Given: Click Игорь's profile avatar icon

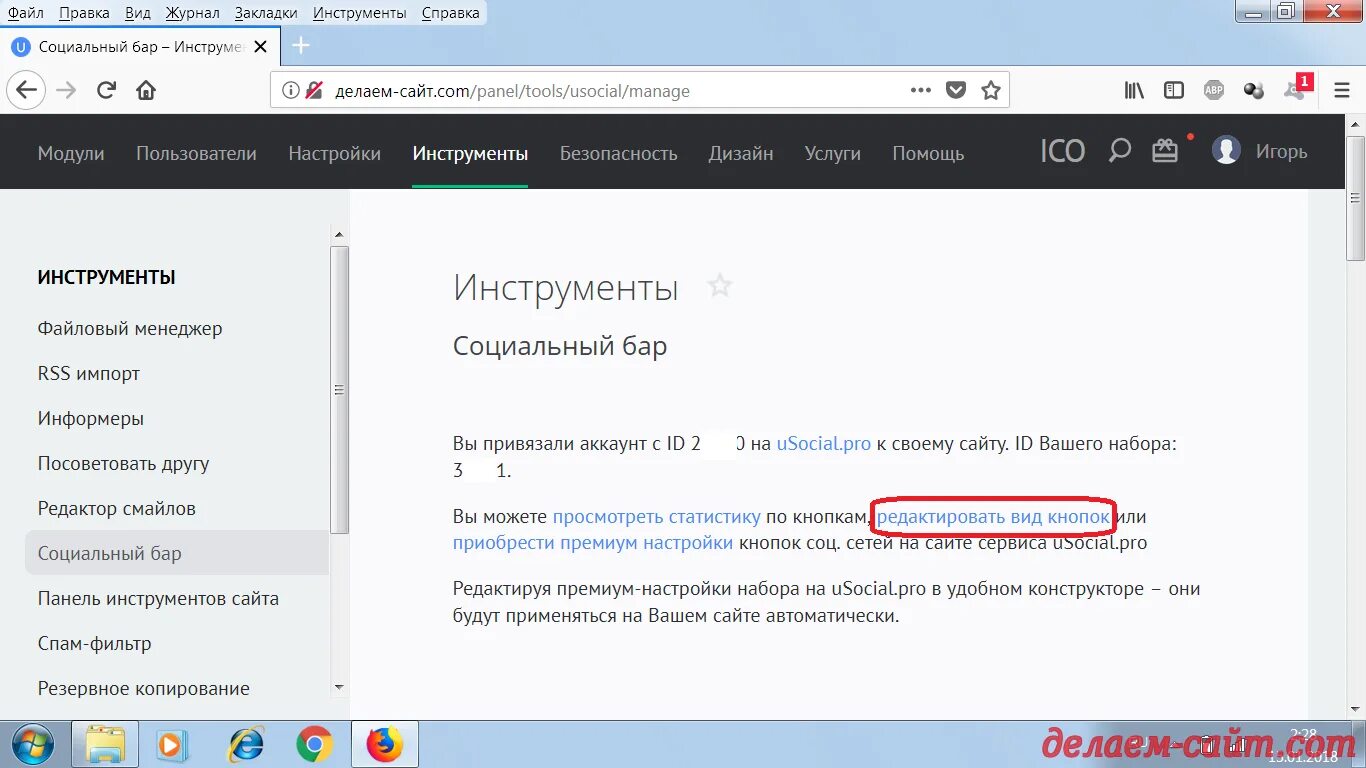Looking at the screenshot, I should (x=1226, y=150).
